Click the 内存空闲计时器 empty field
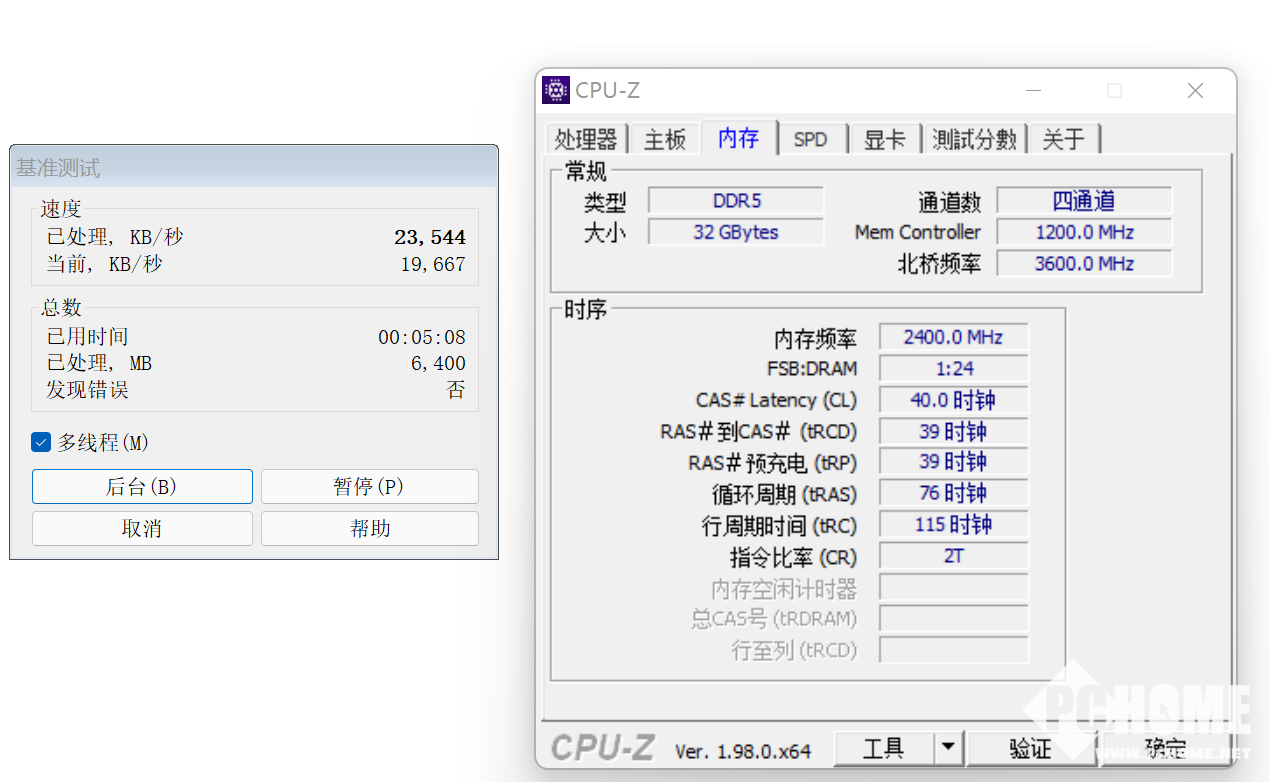 pos(954,587)
